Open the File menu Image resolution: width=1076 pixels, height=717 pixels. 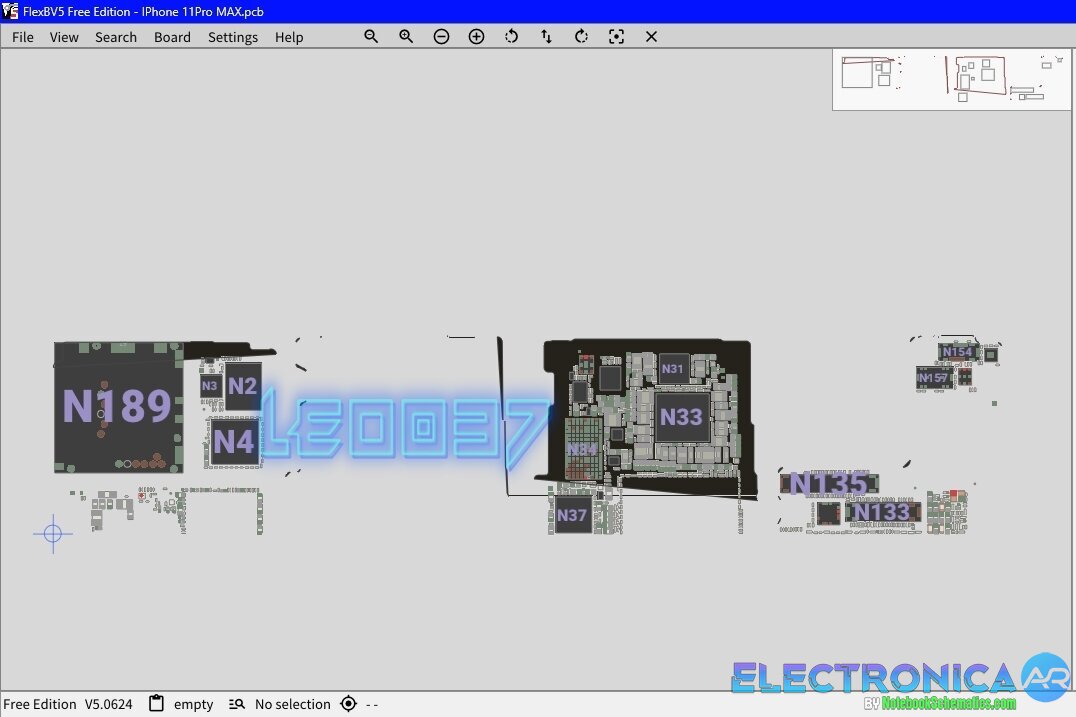click(x=22, y=37)
